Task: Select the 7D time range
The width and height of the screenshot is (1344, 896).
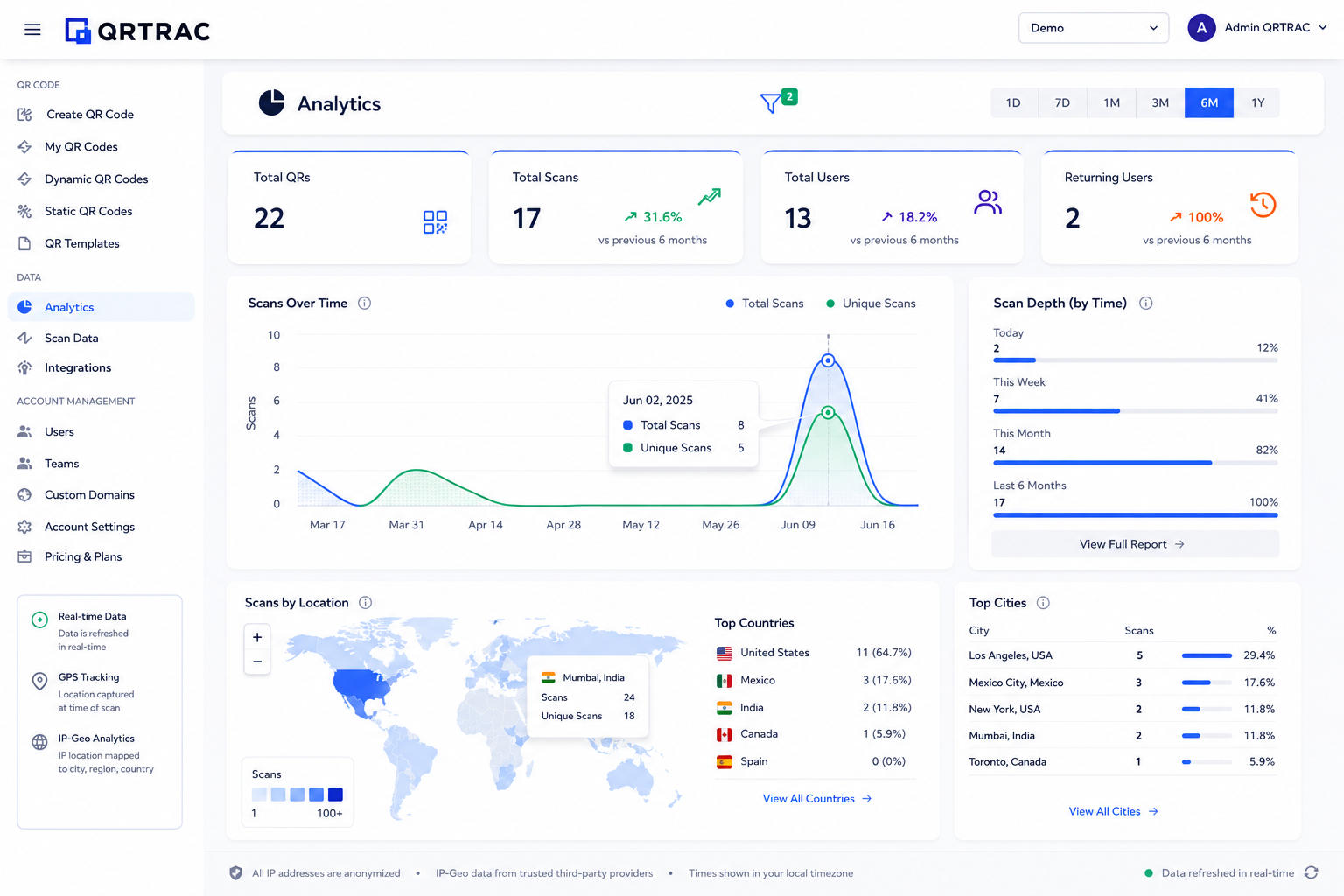Action: tap(1062, 102)
